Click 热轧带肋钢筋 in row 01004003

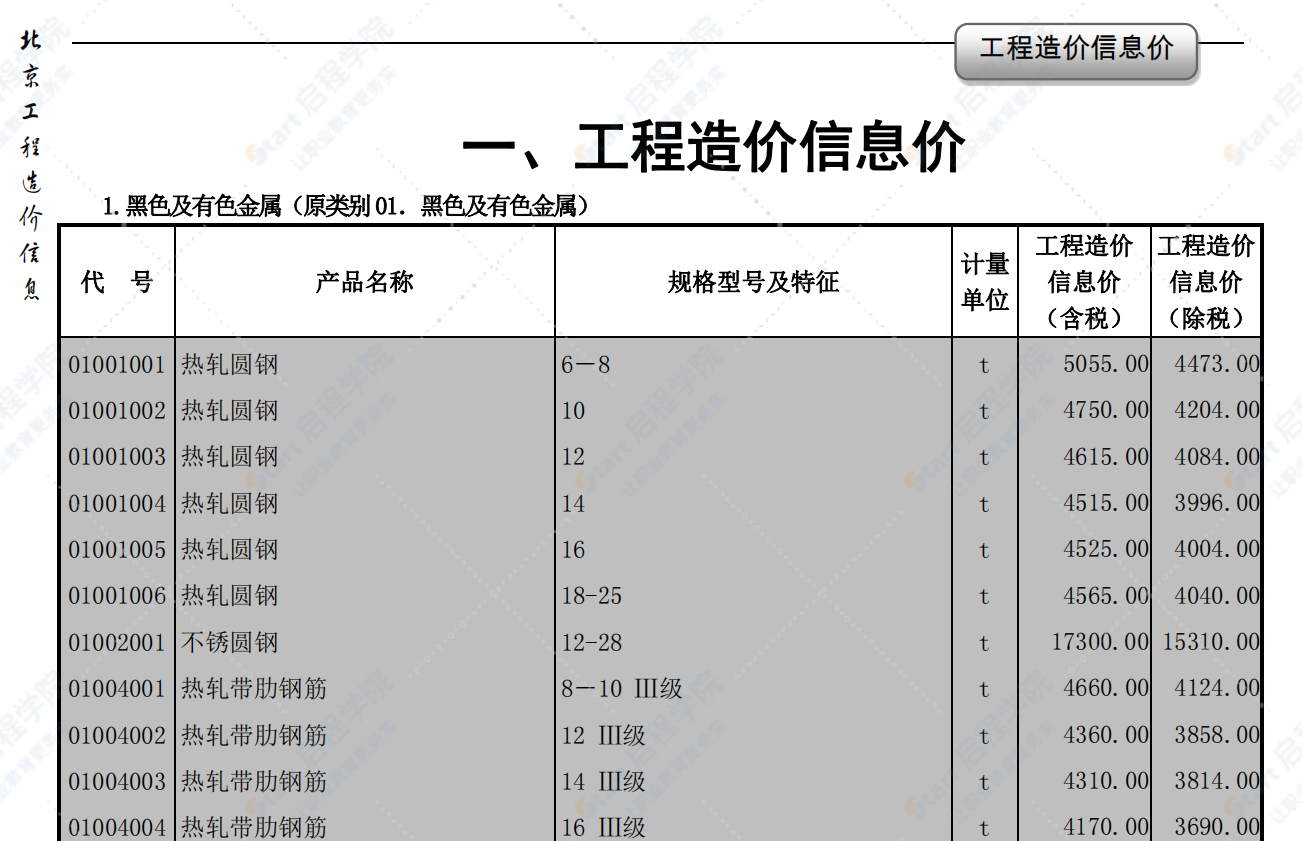coord(254,781)
